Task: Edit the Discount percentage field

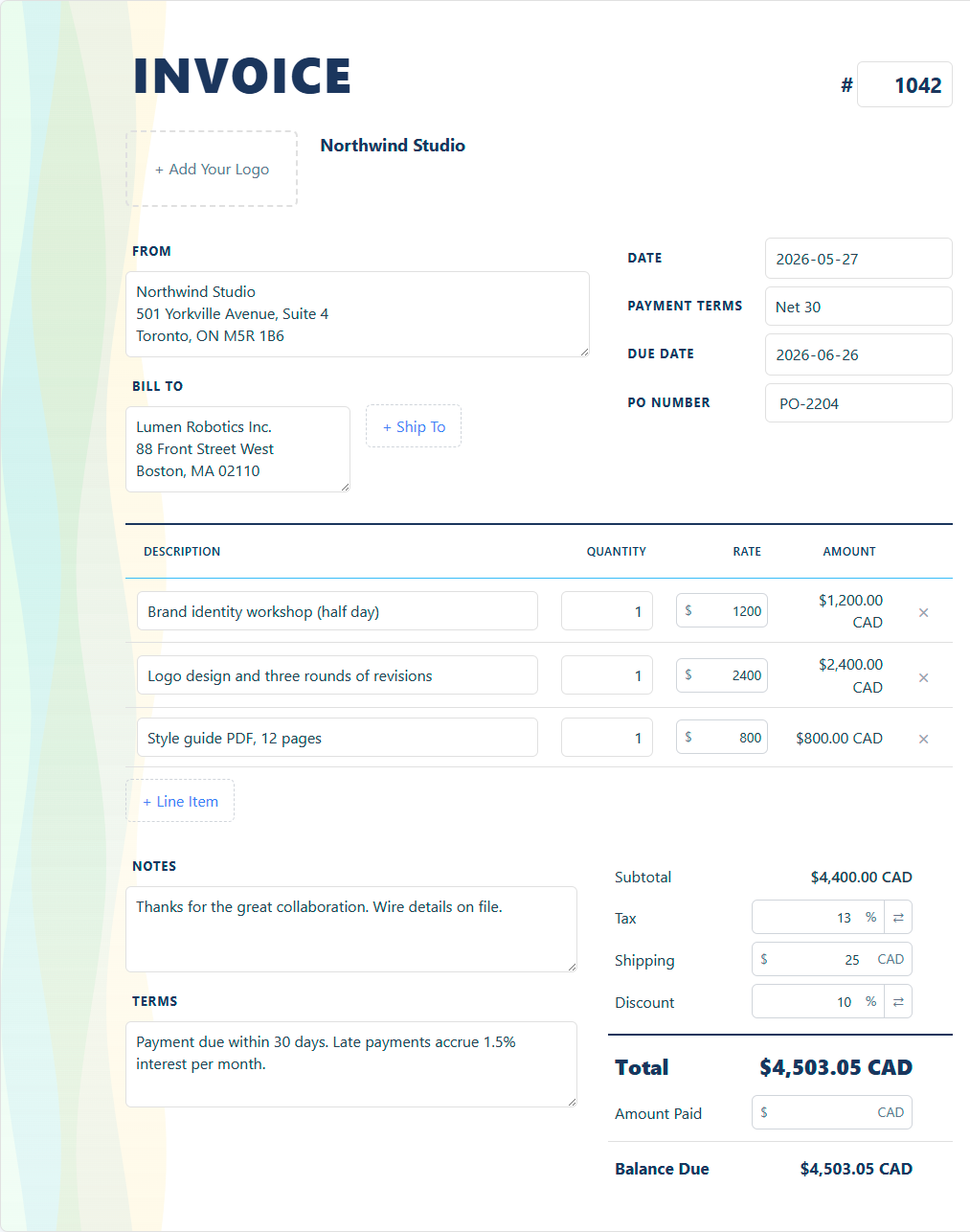Action: 819,1002
